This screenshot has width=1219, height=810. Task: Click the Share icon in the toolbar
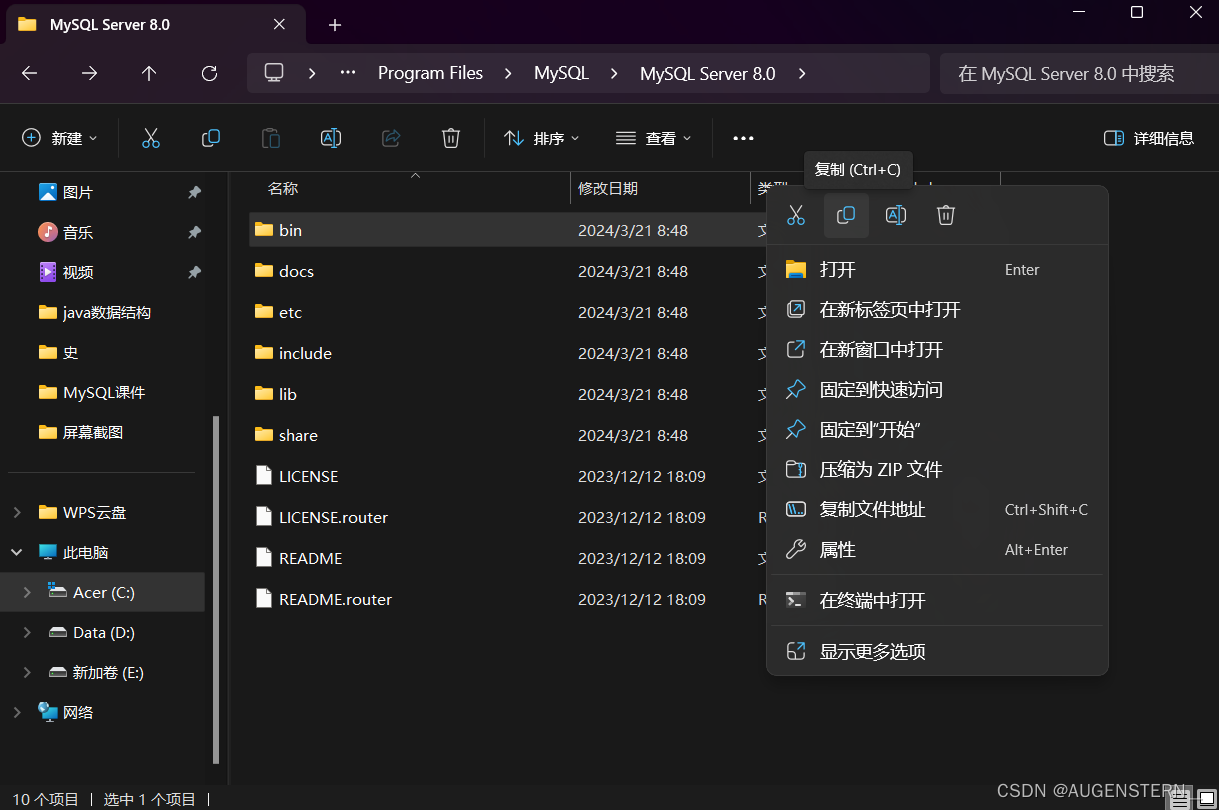(391, 138)
